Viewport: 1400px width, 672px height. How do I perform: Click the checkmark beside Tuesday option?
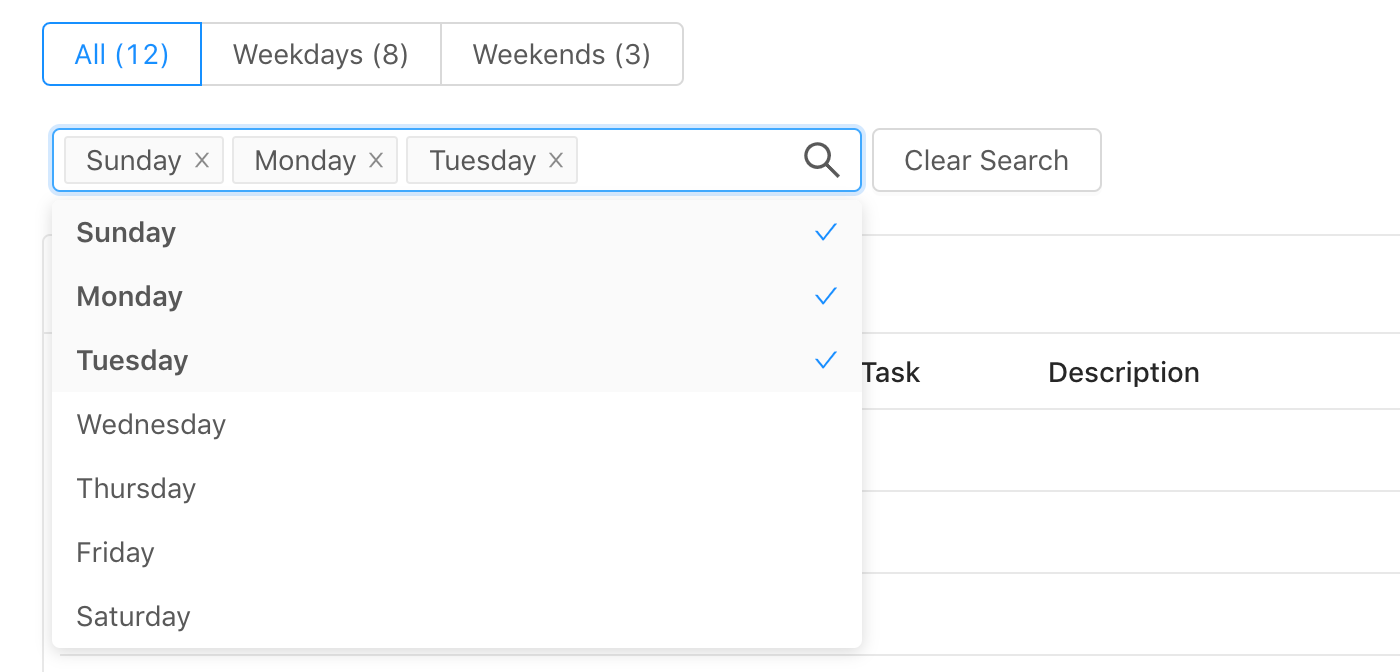pos(825,360)
